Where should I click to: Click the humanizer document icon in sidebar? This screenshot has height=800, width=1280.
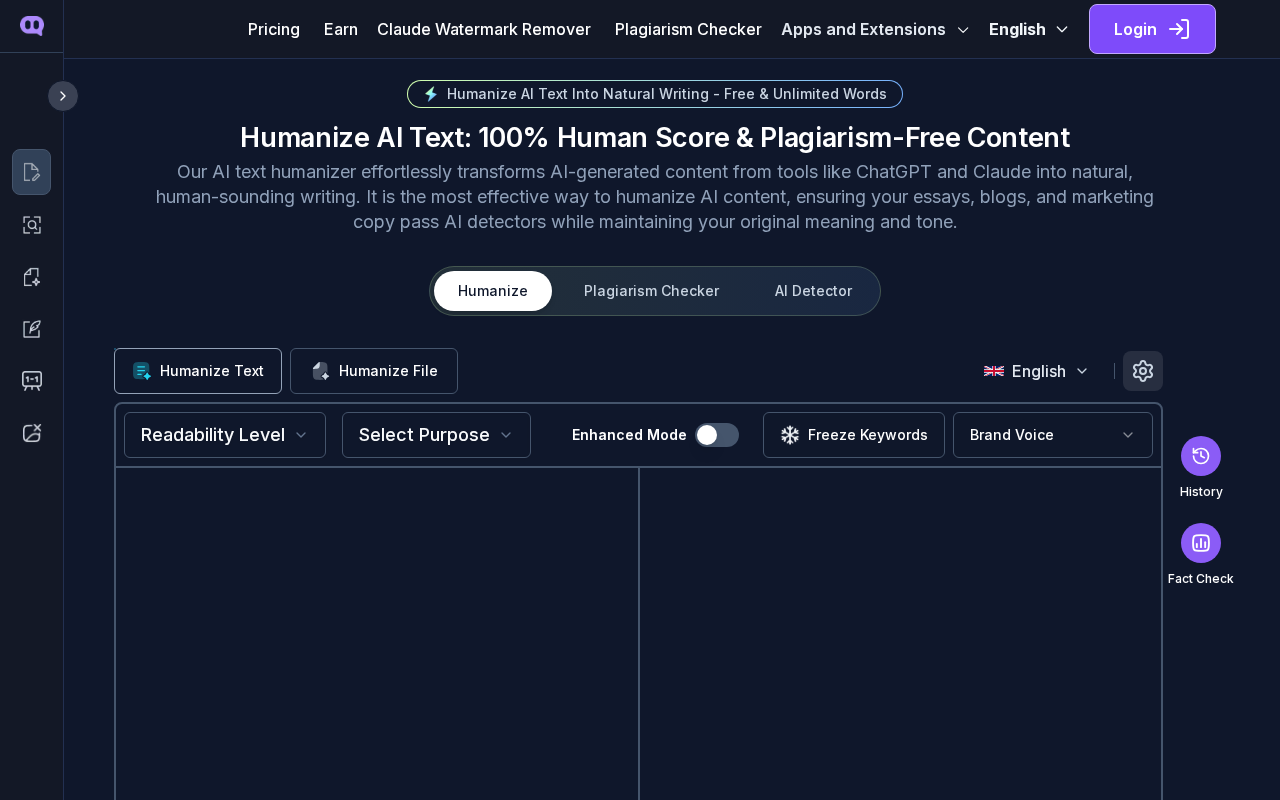click(31, 172)
